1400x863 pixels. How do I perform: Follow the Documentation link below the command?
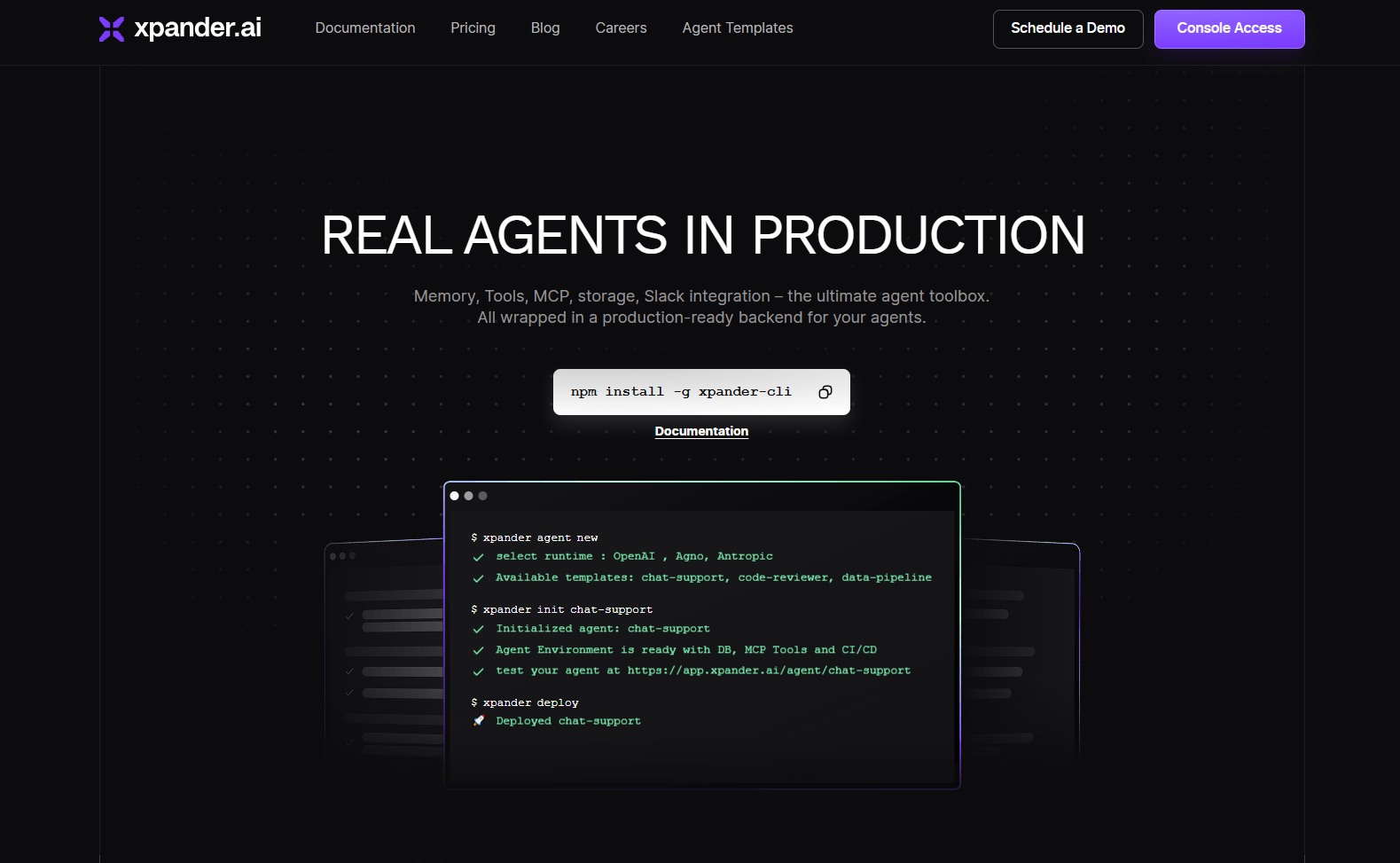pos(701,431)
